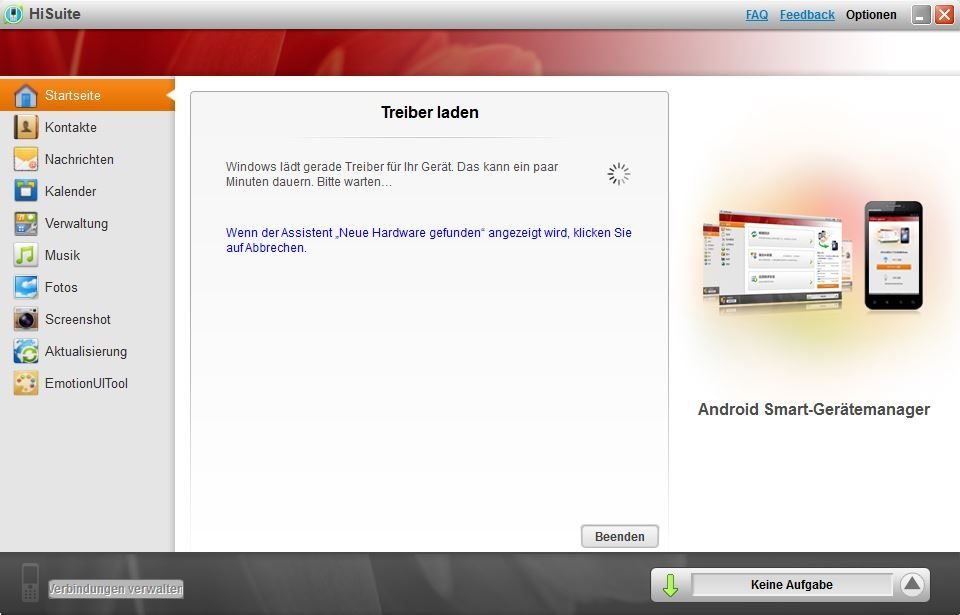Open the Fotos section
This screenshot has width=960, height=615.
pyautogui.click(x=87, y=287)
